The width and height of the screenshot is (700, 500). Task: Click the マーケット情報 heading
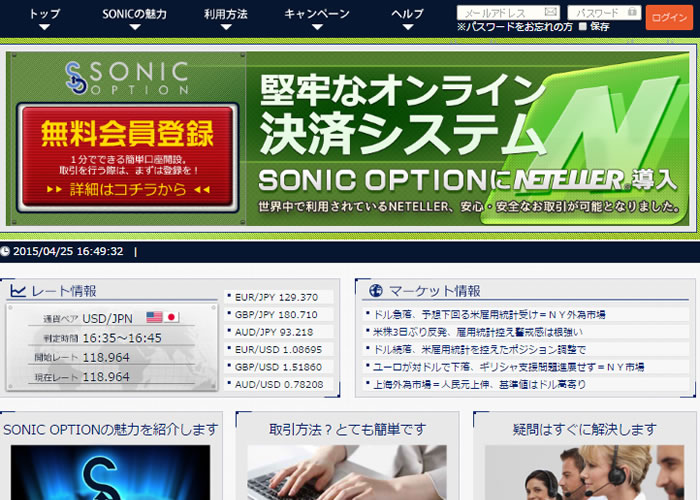[x=435, y=291]
